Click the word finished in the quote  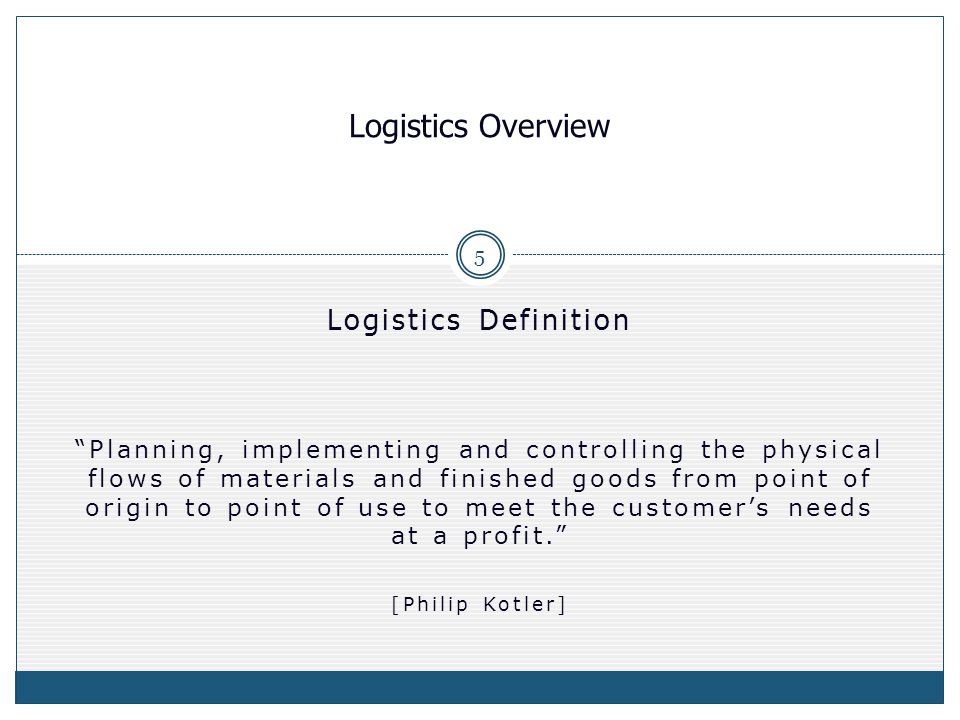[x=497, y=478]
